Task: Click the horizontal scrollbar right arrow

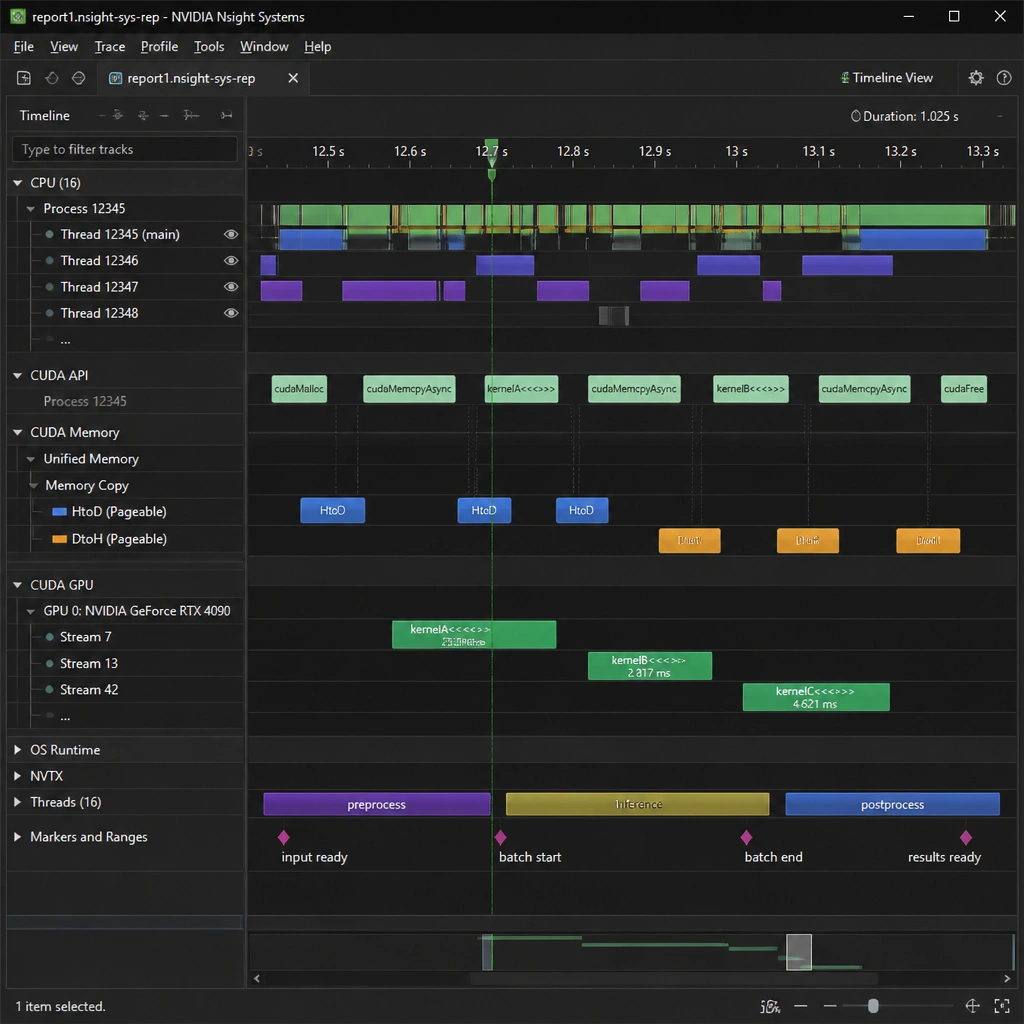Action: (1006, 978)
